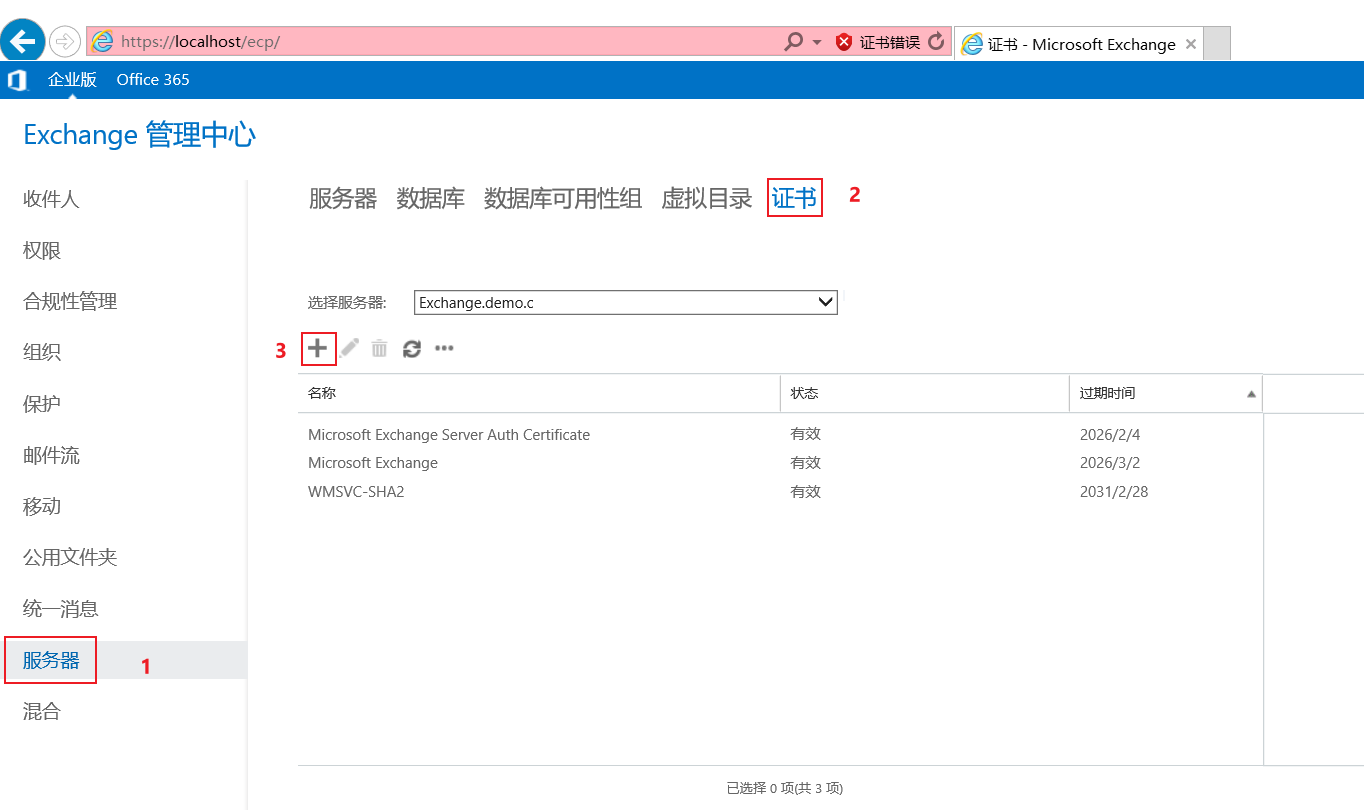Image resolution: width=1364 pixels, height=810 pixels.
Task: Close the Microsoft Exchange browser tab
Action: coord(1190,44)
